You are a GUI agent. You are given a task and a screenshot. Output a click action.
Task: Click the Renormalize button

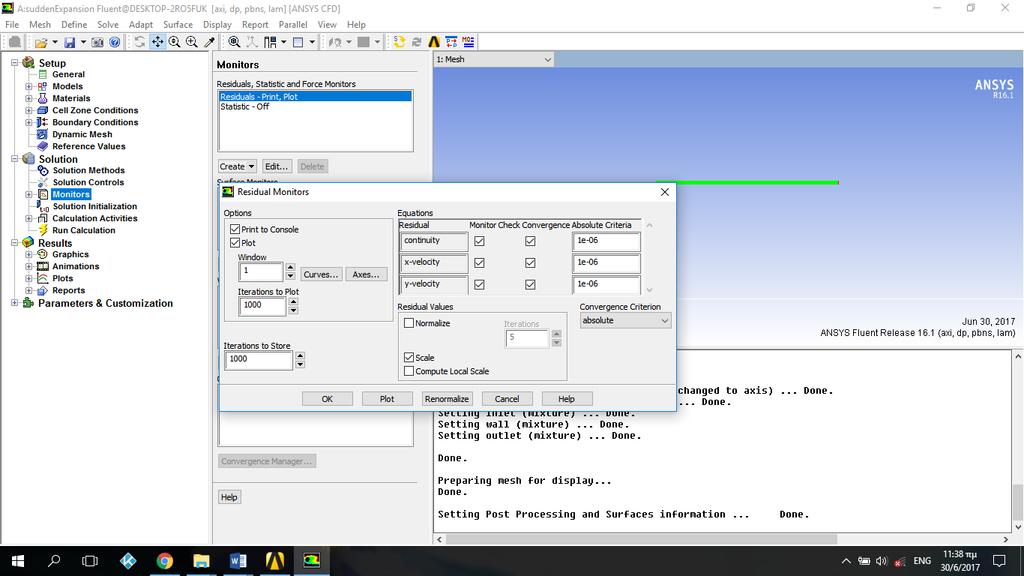click(447, 398)
